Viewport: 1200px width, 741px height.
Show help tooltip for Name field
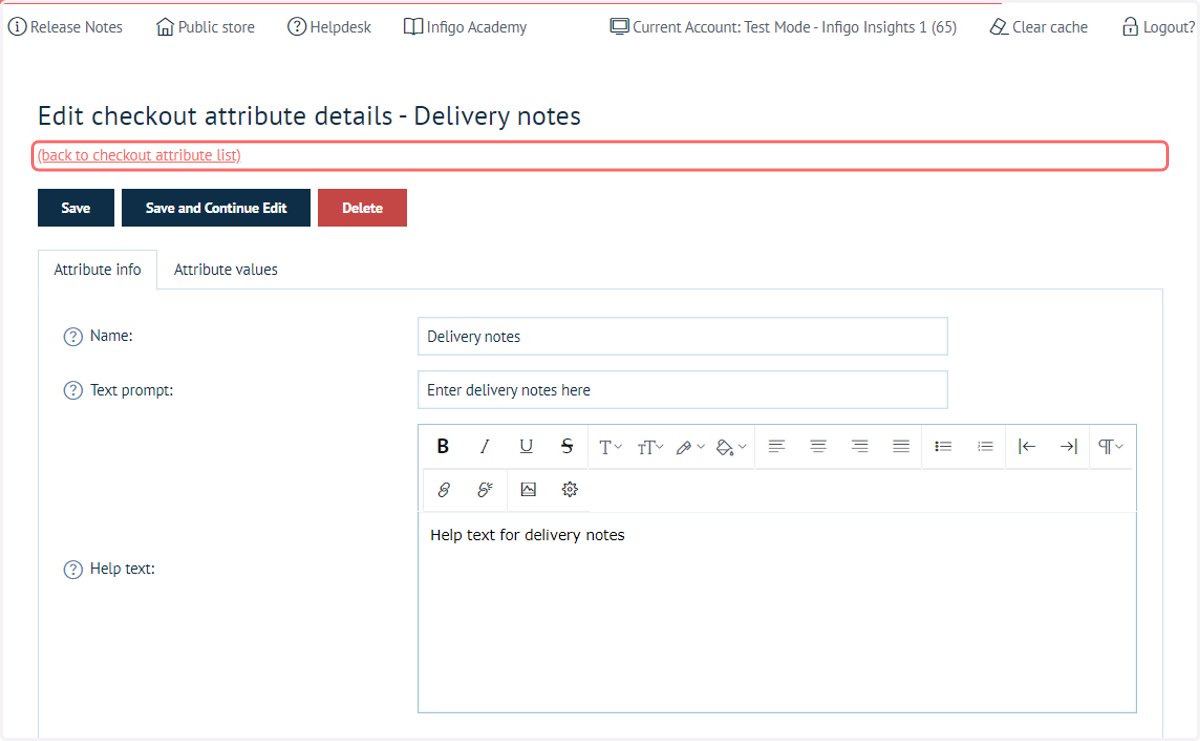(73, 337)
